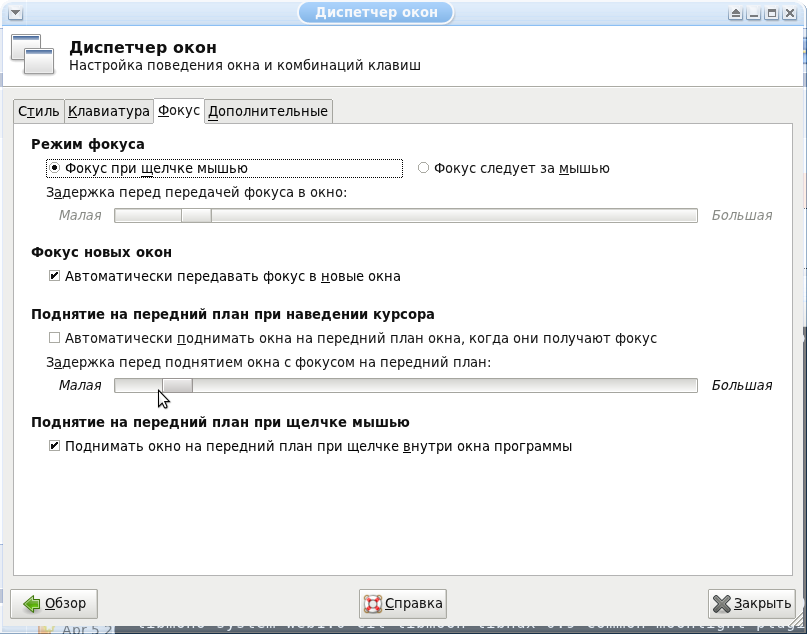Click the raise delay slider handle
807x634 pixels.
tap(177, 385)
